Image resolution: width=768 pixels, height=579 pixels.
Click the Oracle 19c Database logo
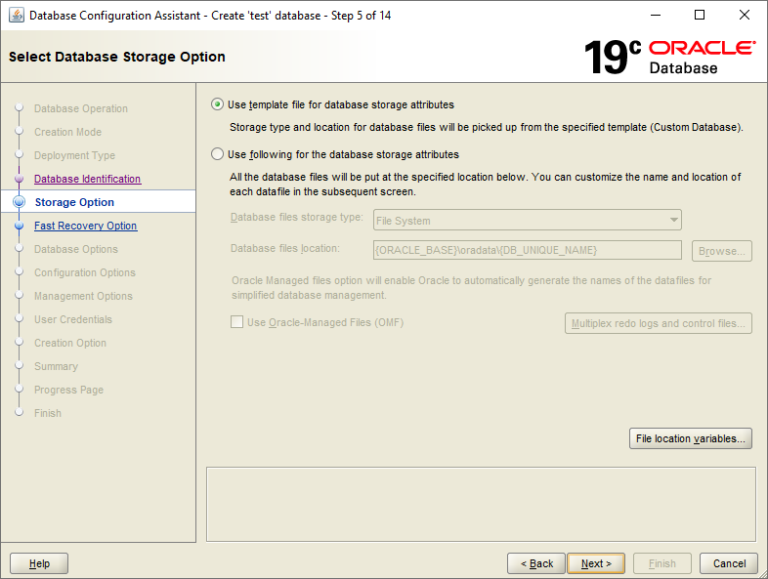pos(670,57)
